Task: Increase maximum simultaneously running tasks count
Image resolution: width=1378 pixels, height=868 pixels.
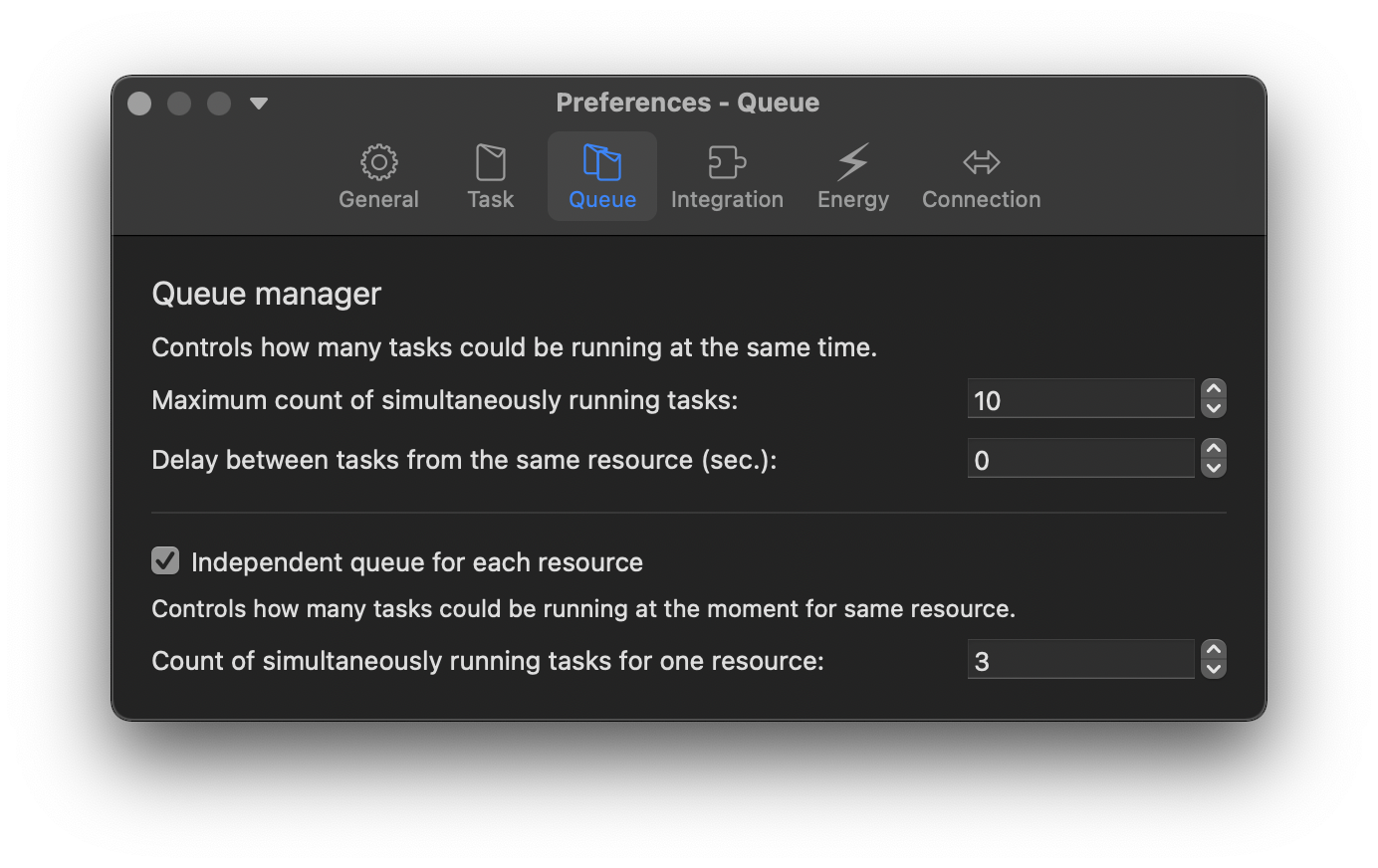Action: point(1213,389)
